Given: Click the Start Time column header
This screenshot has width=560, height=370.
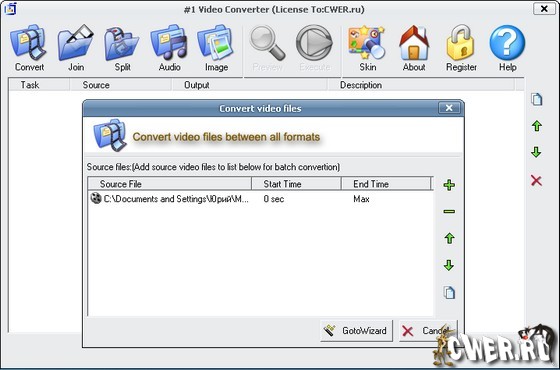Looking at the screenshot, I should point(296,184).
